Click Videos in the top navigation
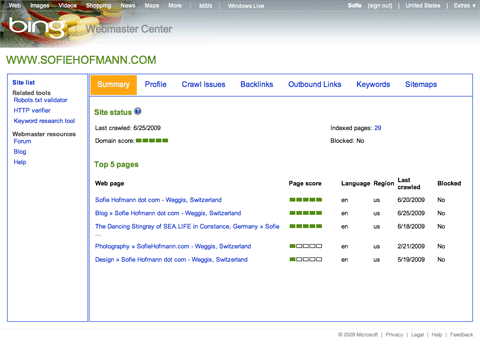Viewport: 480px width, 360px height. (x=68, y=6)
